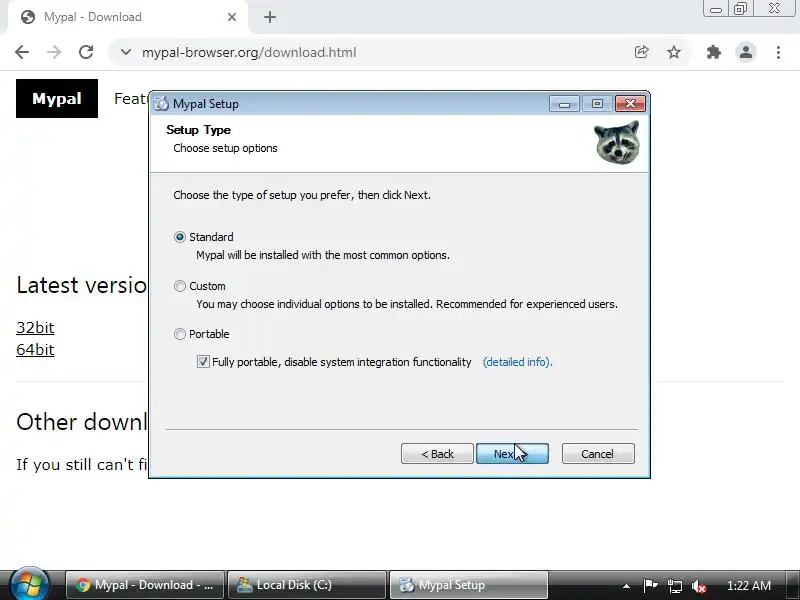Open the Chrome profile avatar
This screenshot has height=600, width=800.
745,52
